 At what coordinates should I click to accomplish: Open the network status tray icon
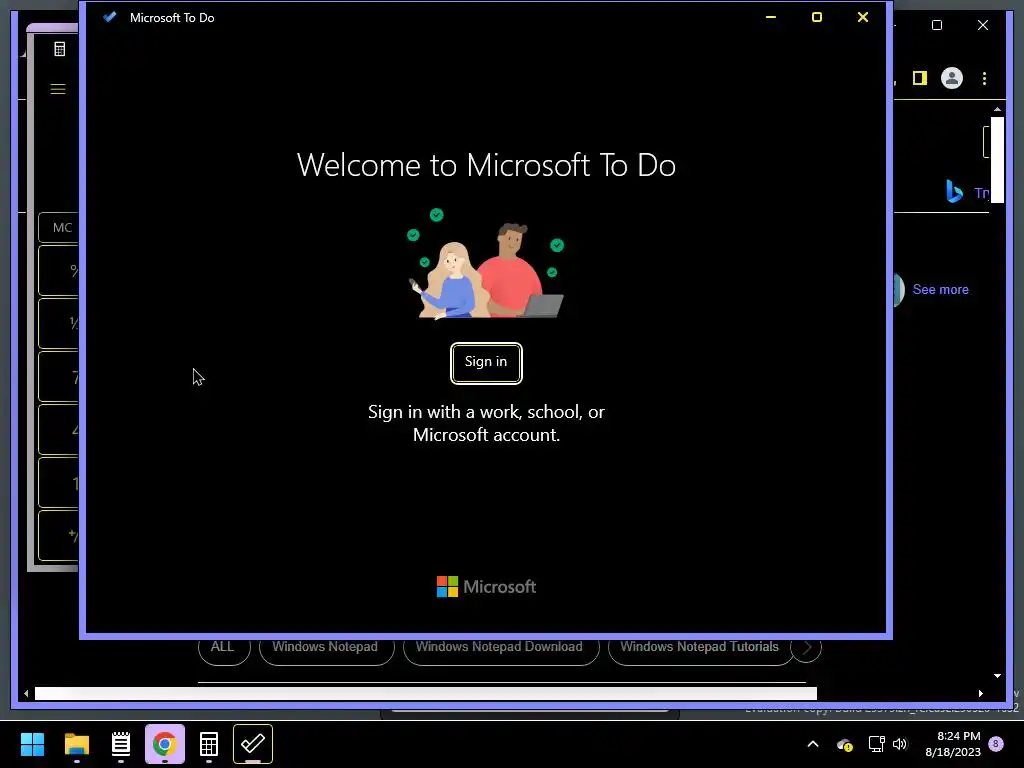(x=876, y=744)
